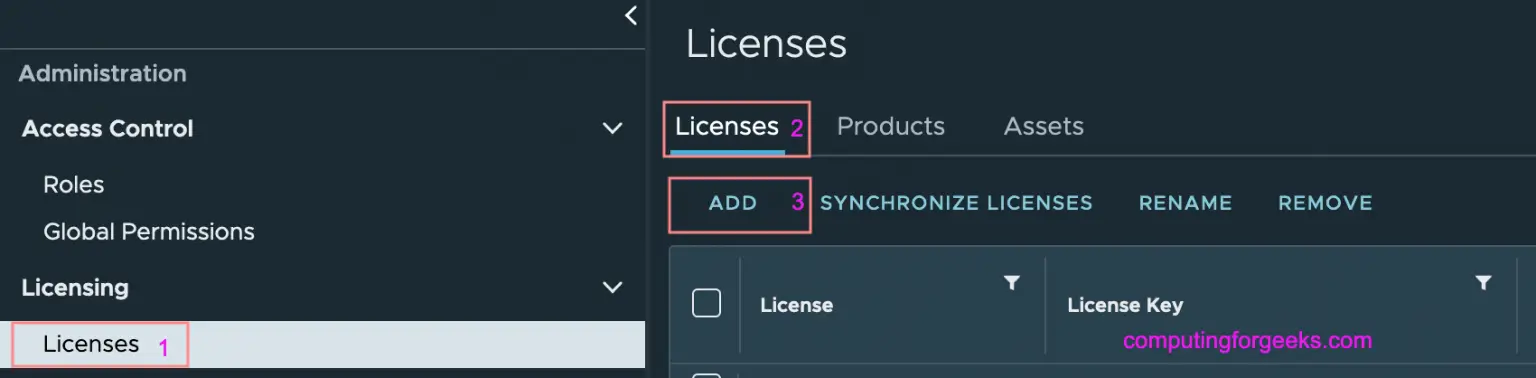Viewport: 1536px width, 378px height.
Task: Sort by the License column header
Action: click(x=796, y=305)
